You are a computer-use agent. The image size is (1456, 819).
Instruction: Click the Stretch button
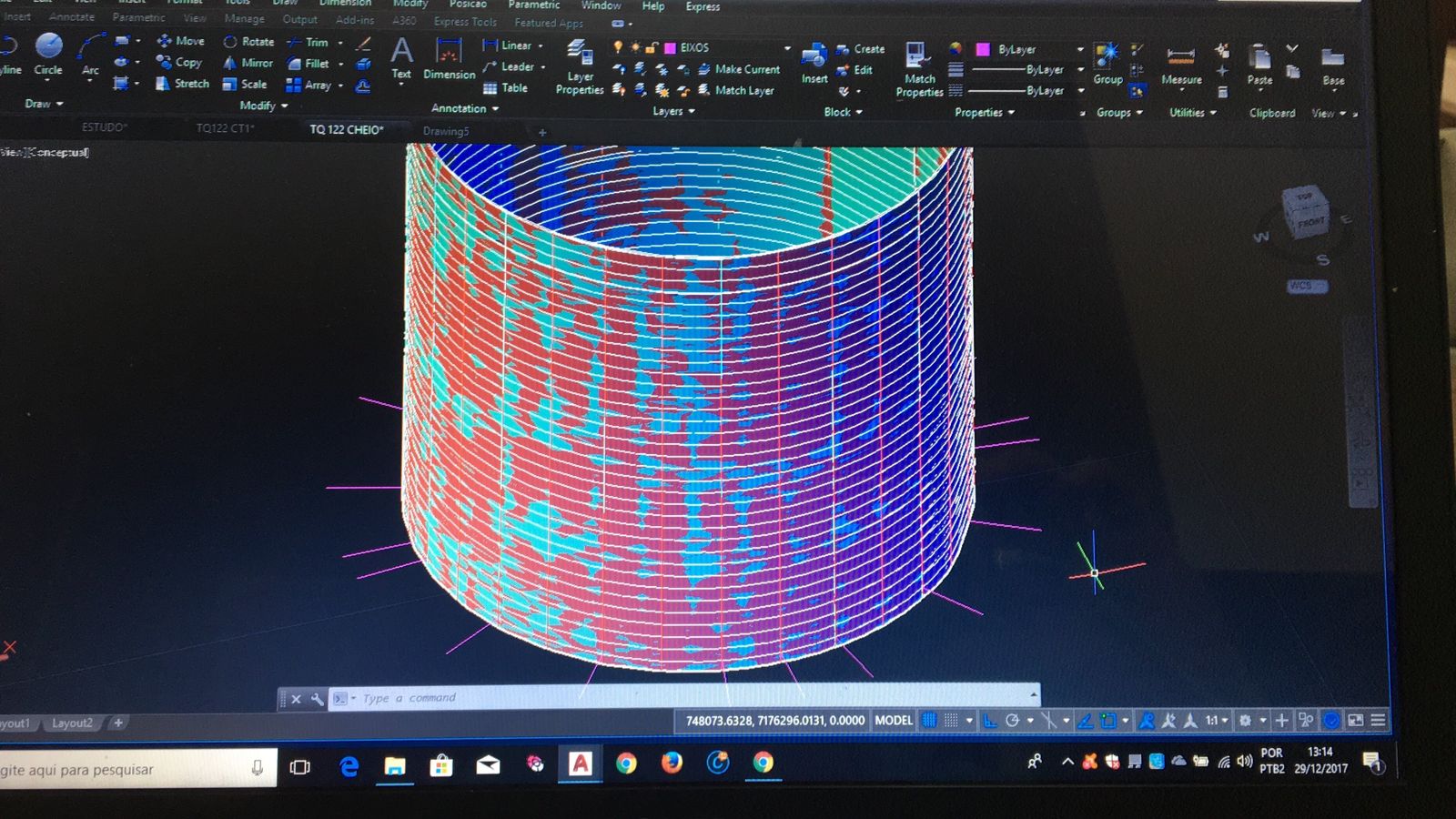(x=183, y=84)
